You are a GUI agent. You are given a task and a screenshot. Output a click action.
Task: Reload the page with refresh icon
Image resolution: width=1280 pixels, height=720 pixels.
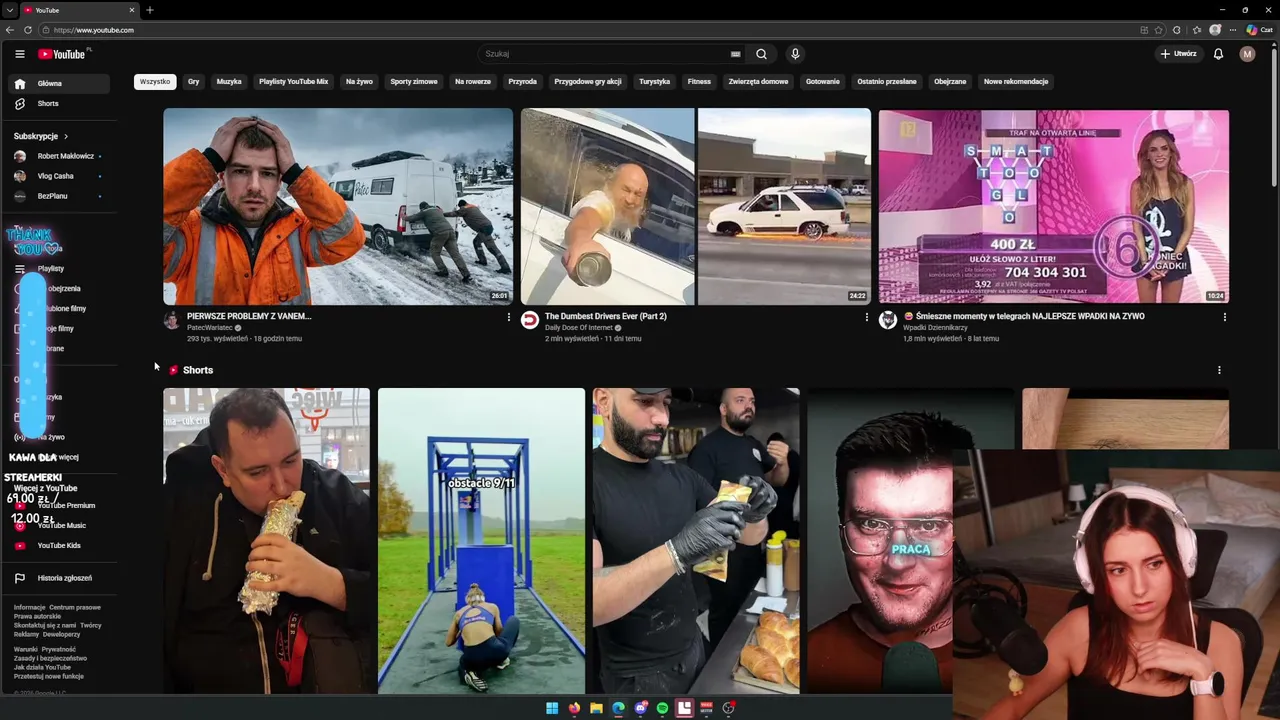(x=27, y=30)
